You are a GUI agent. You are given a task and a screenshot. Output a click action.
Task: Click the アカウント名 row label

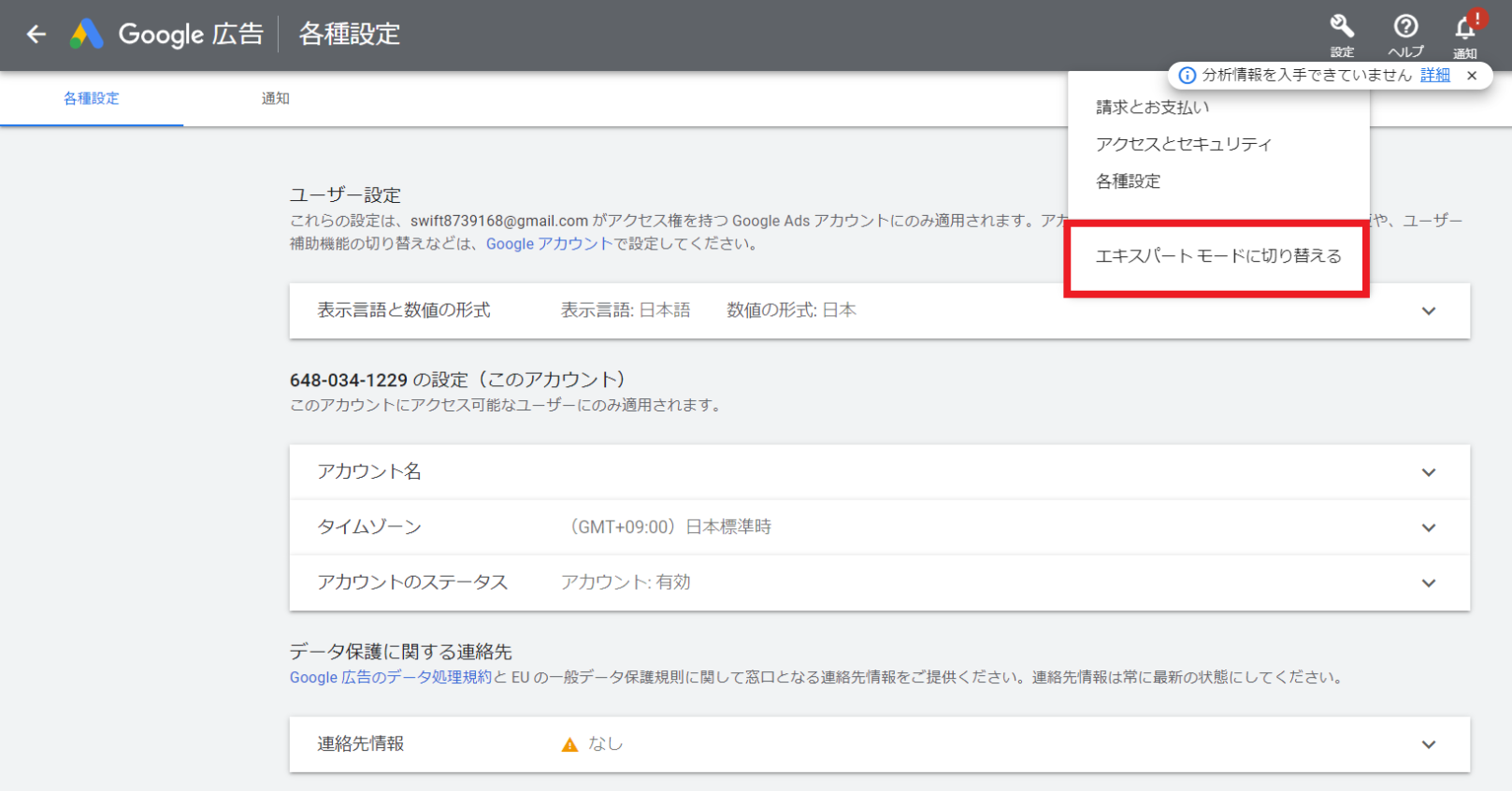click(369, 471)
